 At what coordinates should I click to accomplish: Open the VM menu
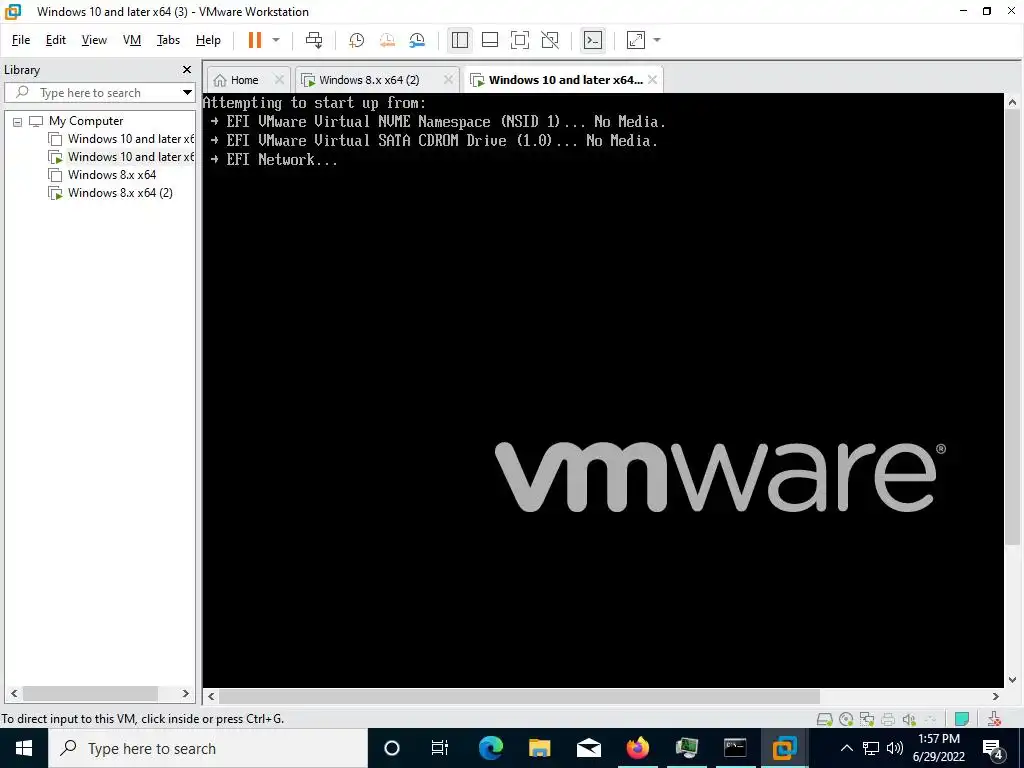click(x=132, y=40)
